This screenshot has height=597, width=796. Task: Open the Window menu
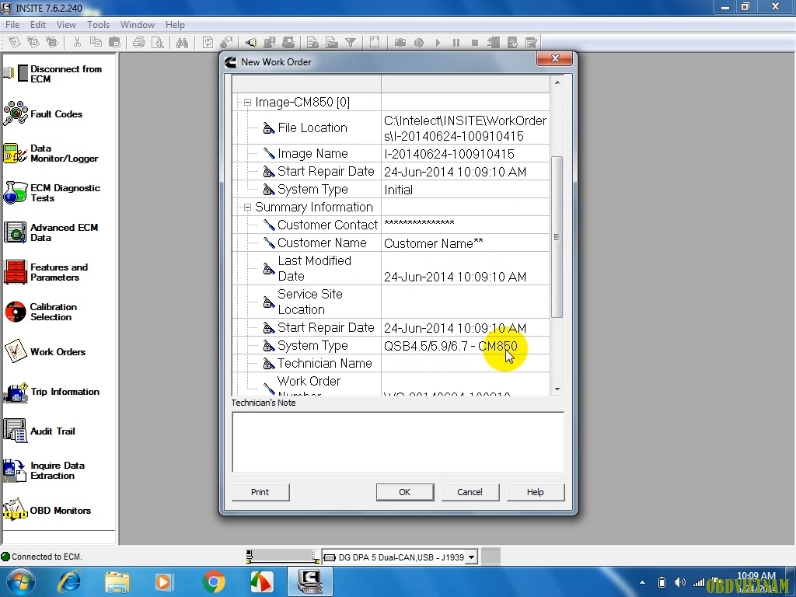(x=137, y=24)
